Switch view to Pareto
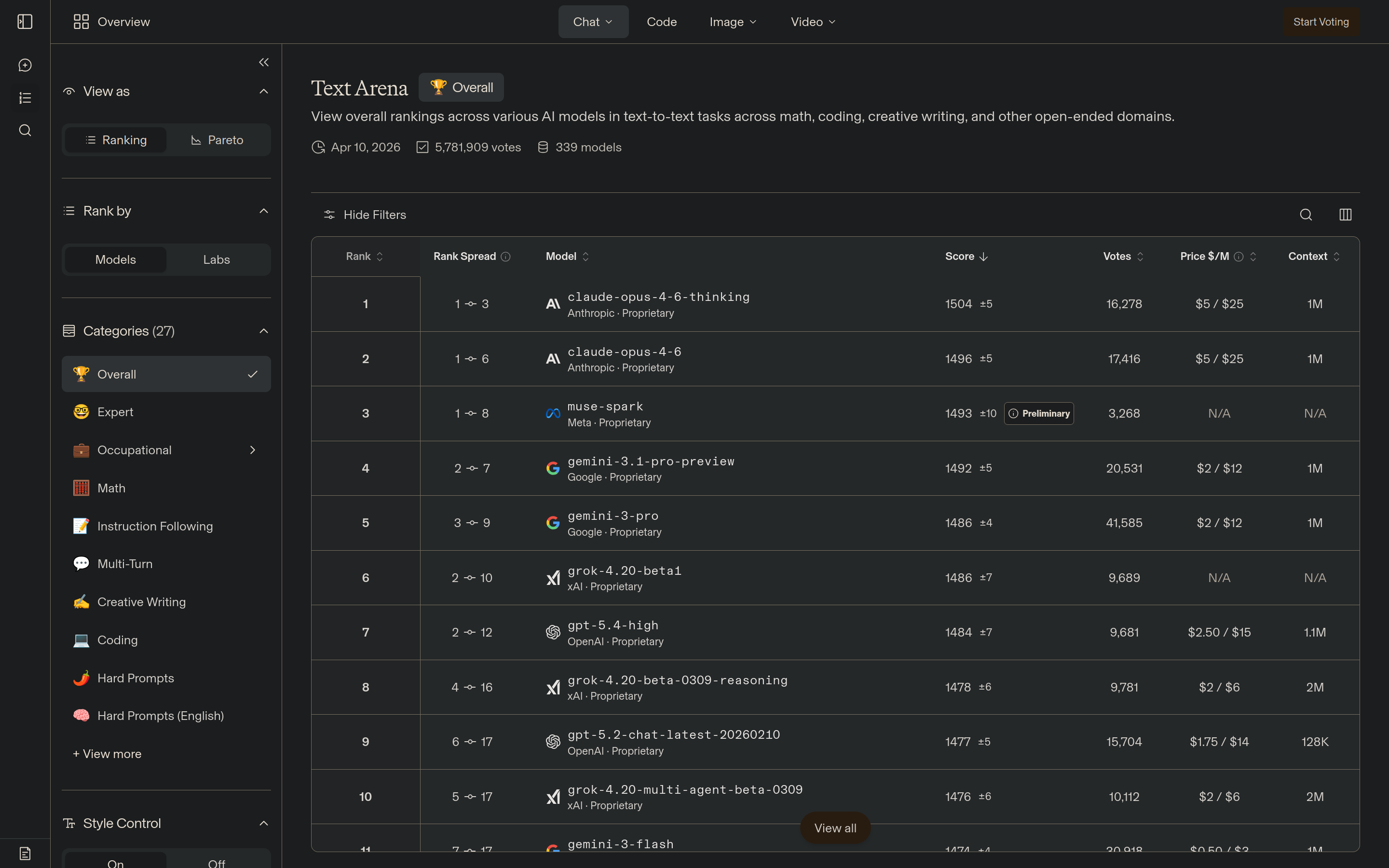Viewport: 1389px width, 868px height. pos(217,140)
